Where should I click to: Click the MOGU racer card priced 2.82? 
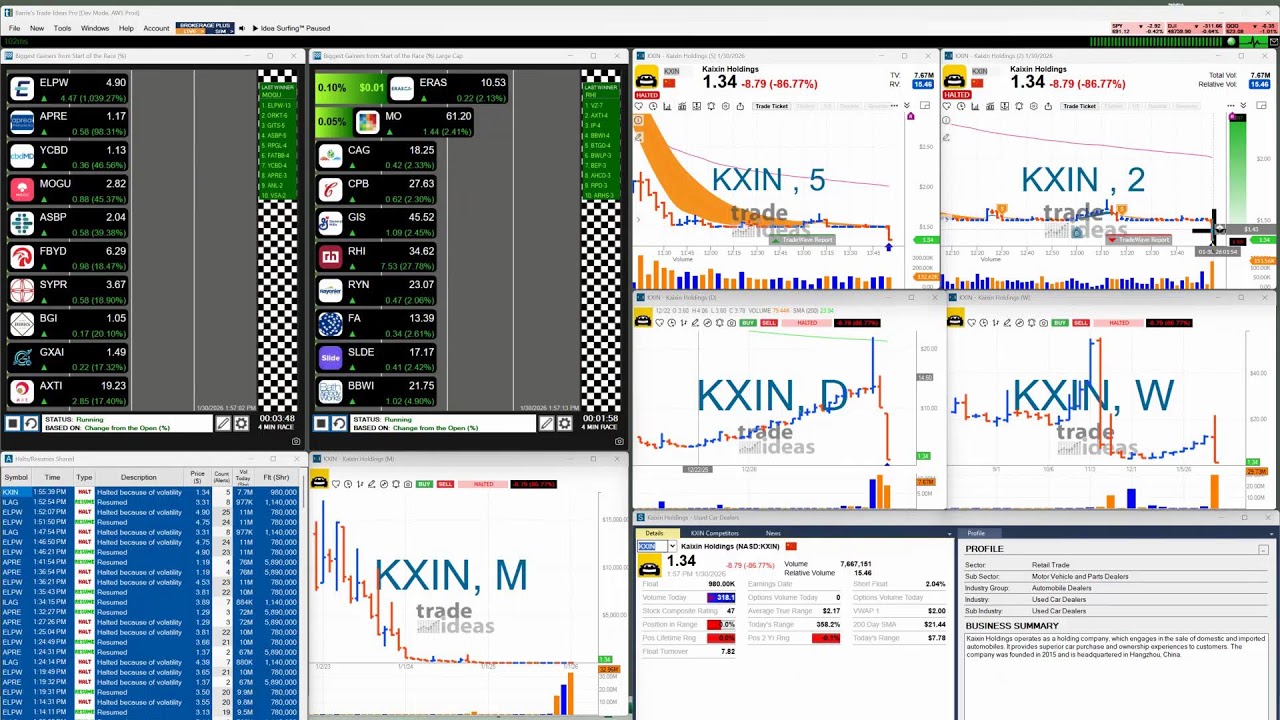pyautogui.click(x=68, y=189)
